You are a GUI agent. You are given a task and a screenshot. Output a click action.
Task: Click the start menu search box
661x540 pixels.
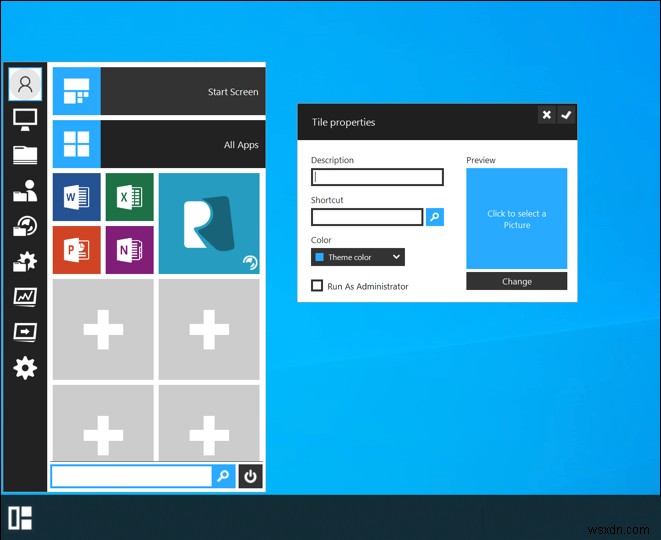pos(132,476)
